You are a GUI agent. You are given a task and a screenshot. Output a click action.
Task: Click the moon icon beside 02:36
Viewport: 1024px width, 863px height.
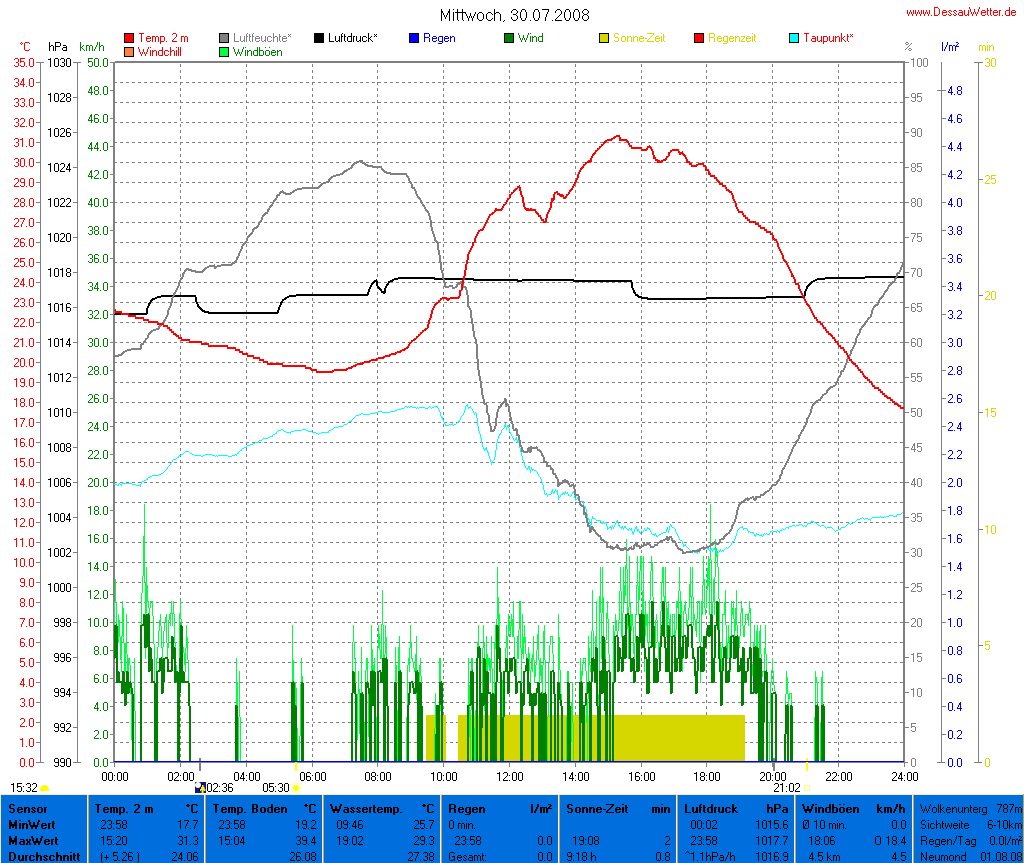point(200,788)
